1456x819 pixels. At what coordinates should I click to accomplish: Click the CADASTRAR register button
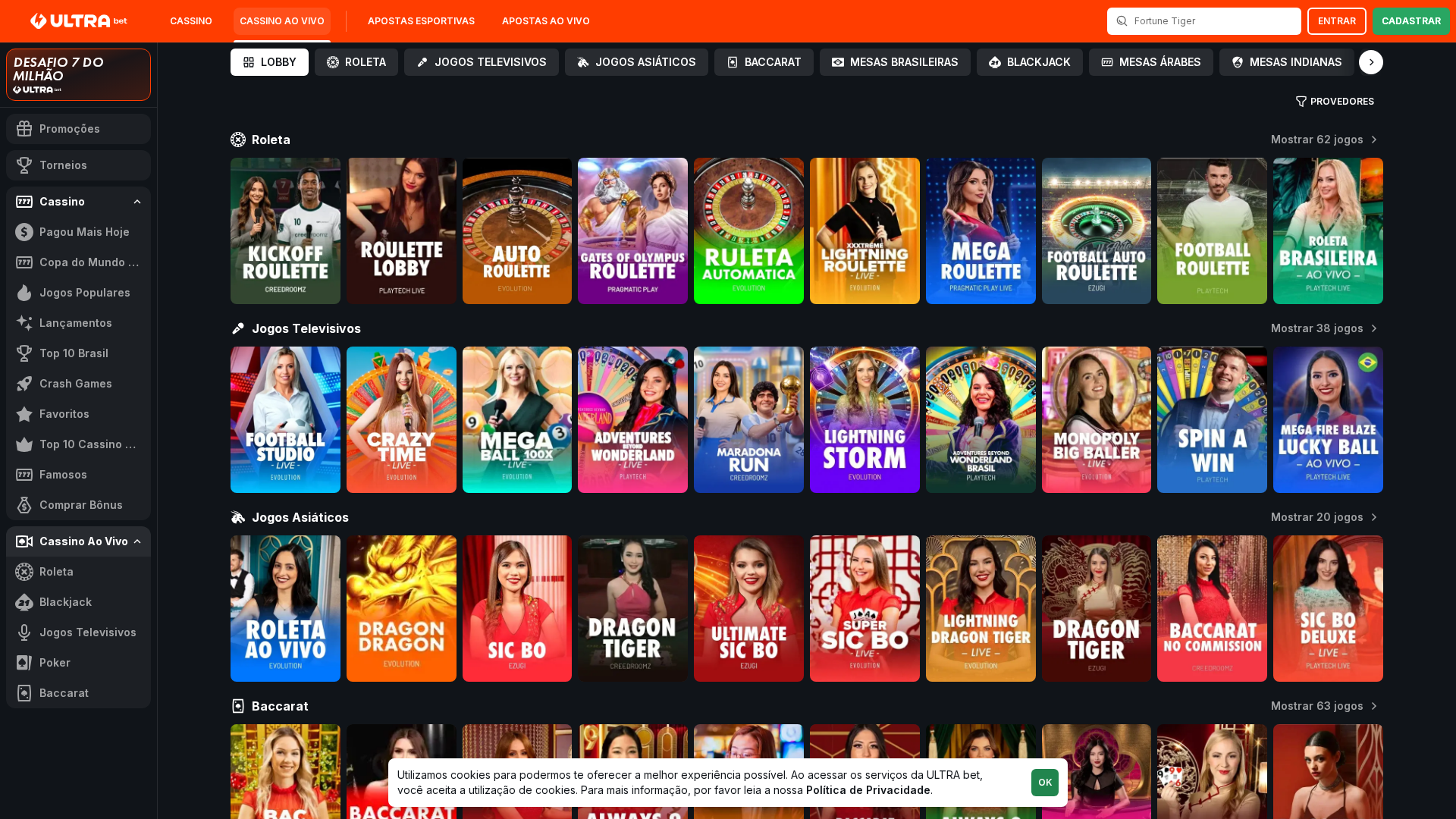click(x=1411, y=21)
